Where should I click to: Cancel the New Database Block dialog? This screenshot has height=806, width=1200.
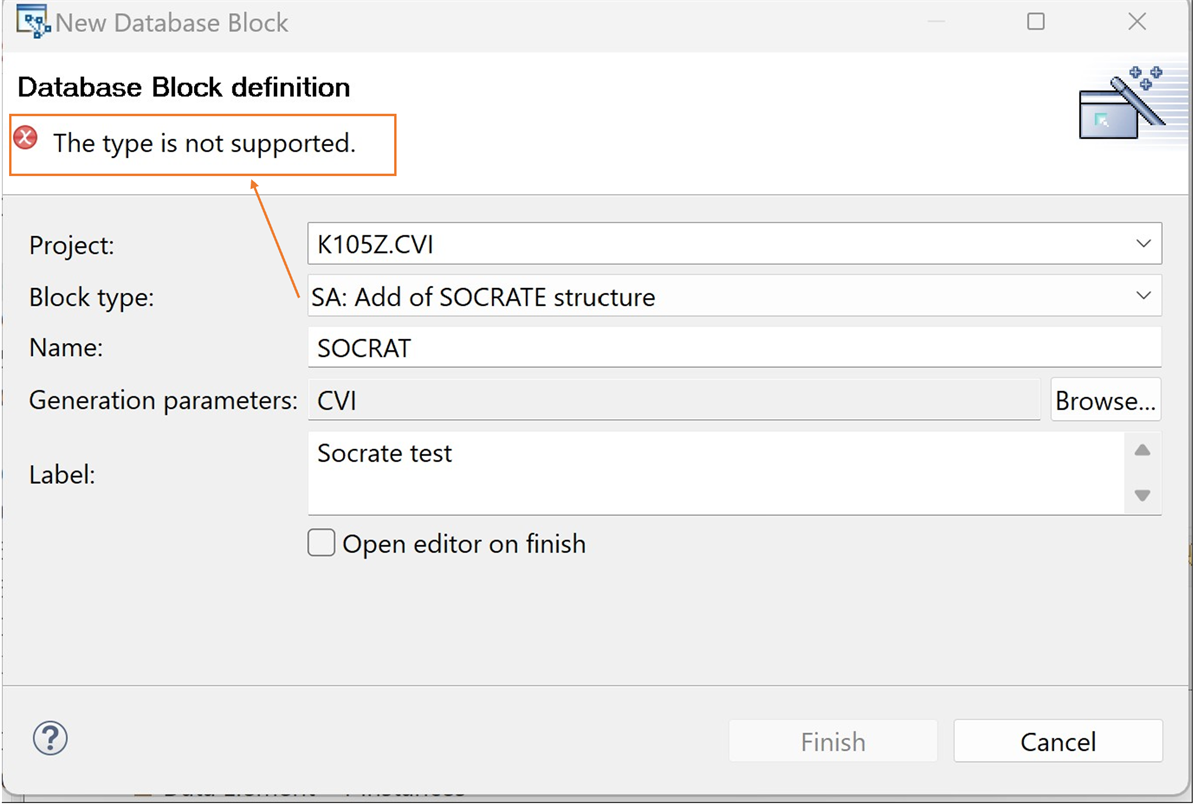coord(1058,741)
